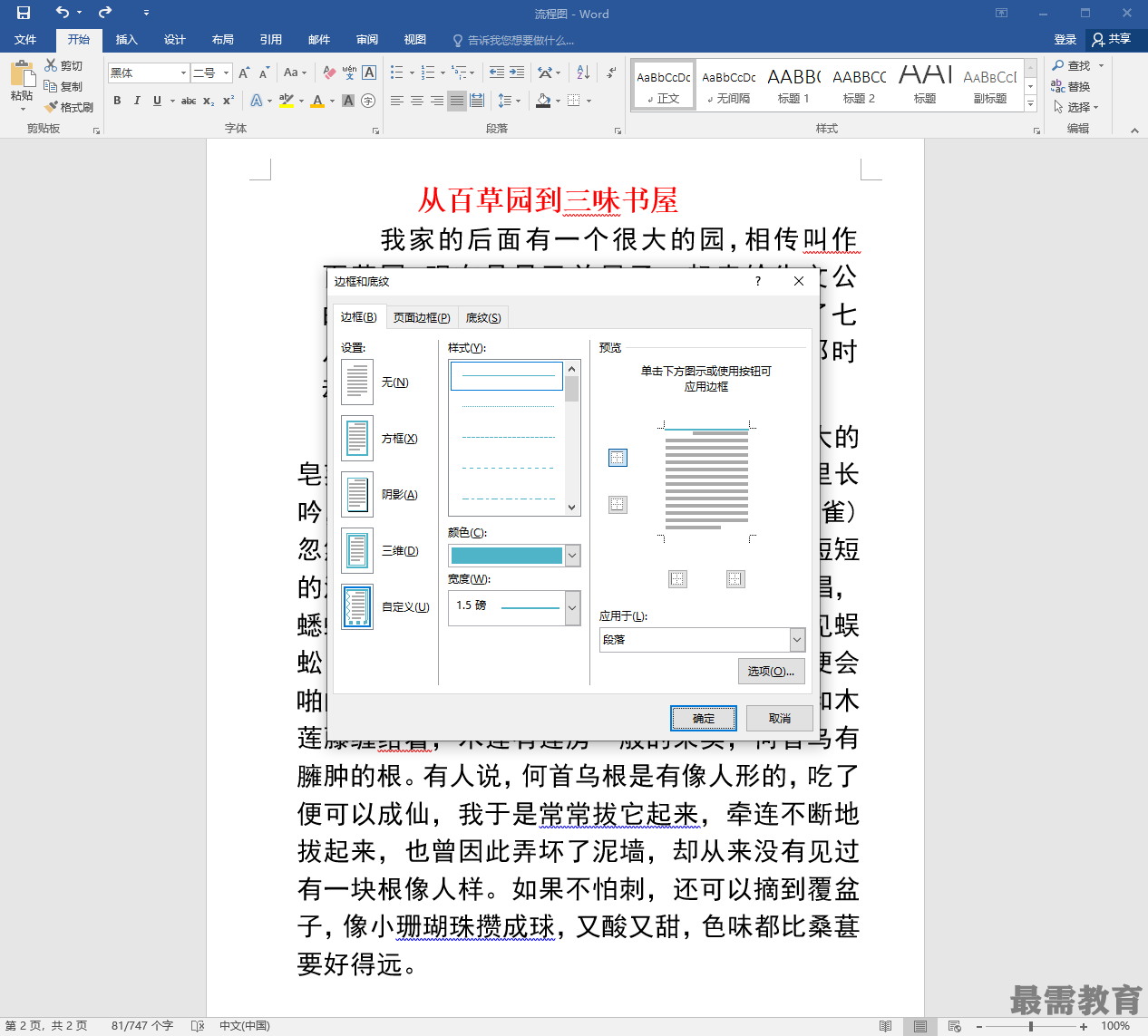This screenshot has height=1036, width=1148.
Task: Click the Show paragraph marks icon
Action: coord(611,73)
